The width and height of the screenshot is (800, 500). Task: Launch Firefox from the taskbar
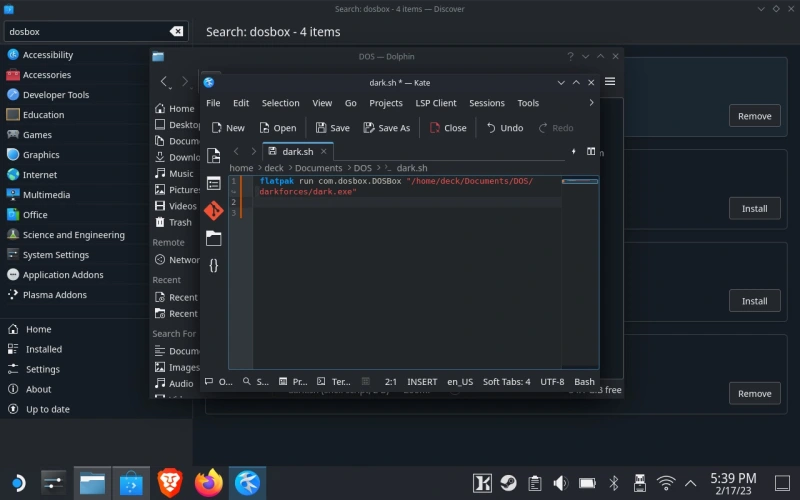point(209,483)
